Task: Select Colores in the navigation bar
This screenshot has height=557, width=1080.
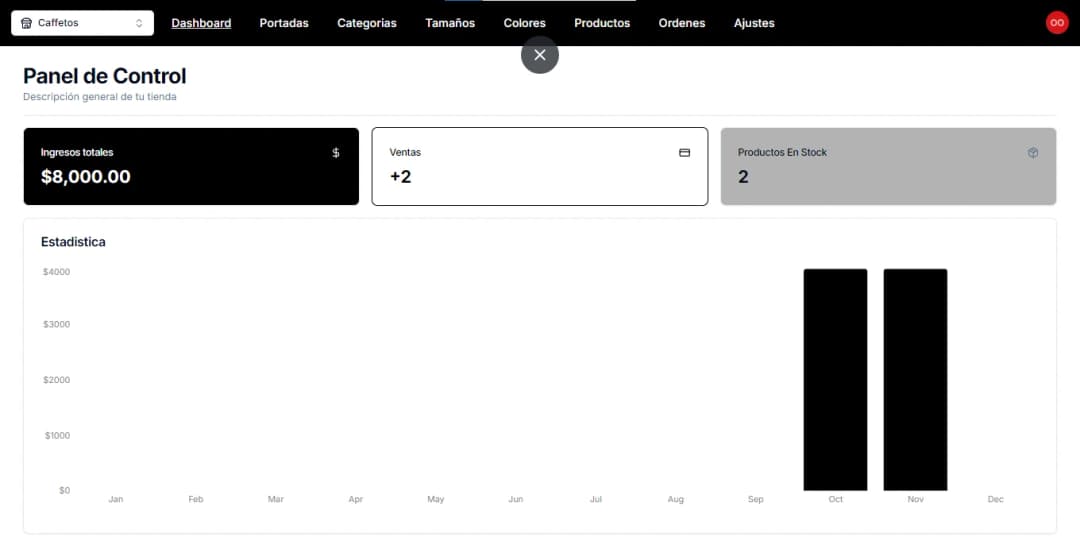Action: (x=525, y=23)
